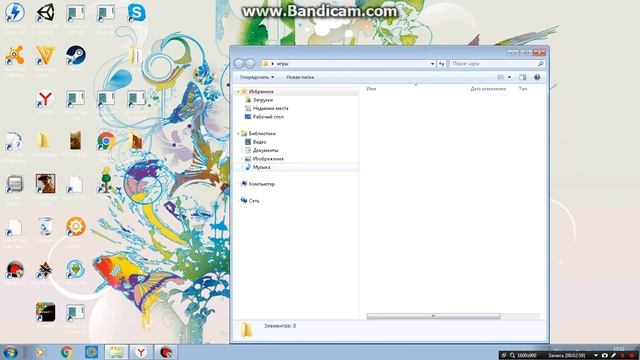
Task: Select the Bandicam red circle desktop shortcut
Action: (x=15, y=270)
